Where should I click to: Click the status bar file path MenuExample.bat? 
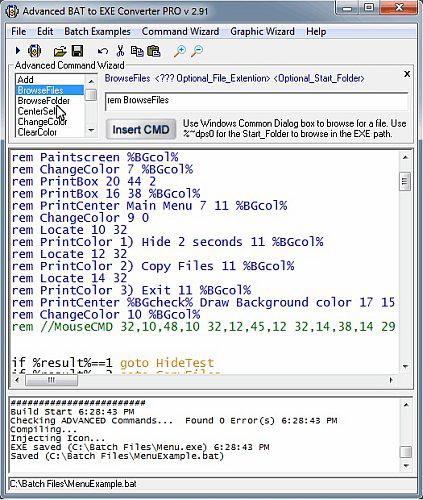(73, 484)
